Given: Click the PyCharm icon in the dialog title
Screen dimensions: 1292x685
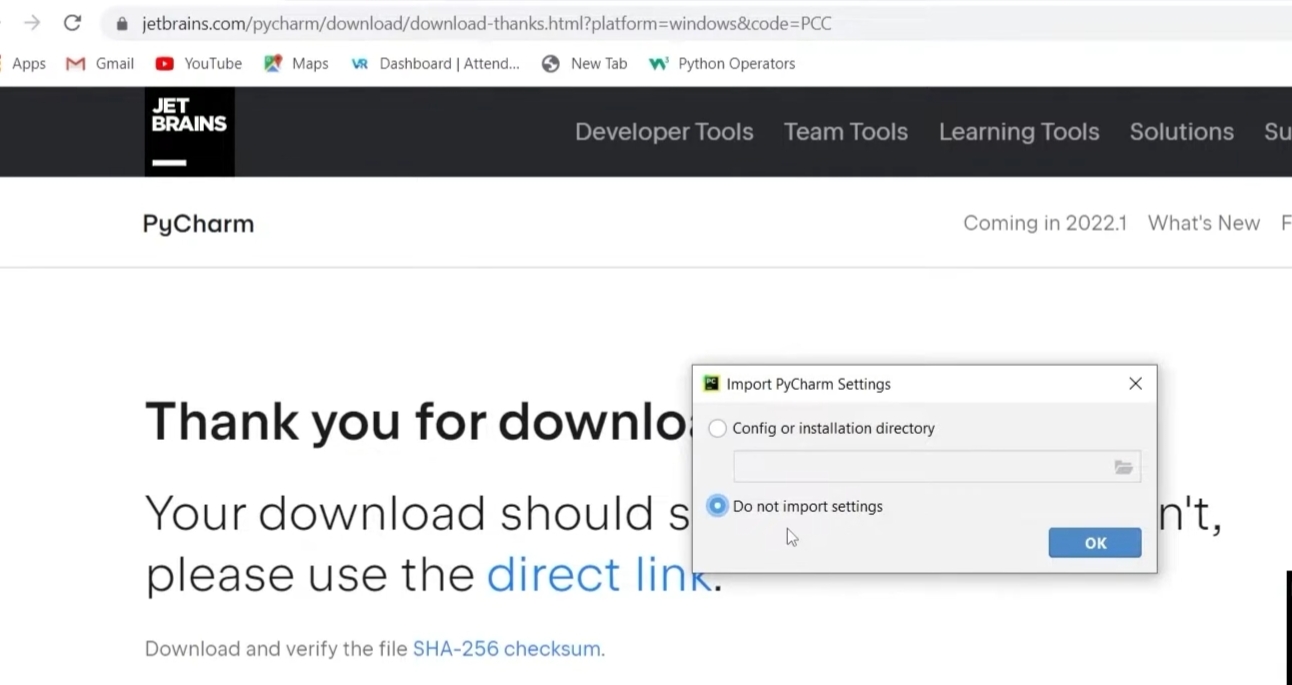Looking at the screenshot, I should pos(712,383).
